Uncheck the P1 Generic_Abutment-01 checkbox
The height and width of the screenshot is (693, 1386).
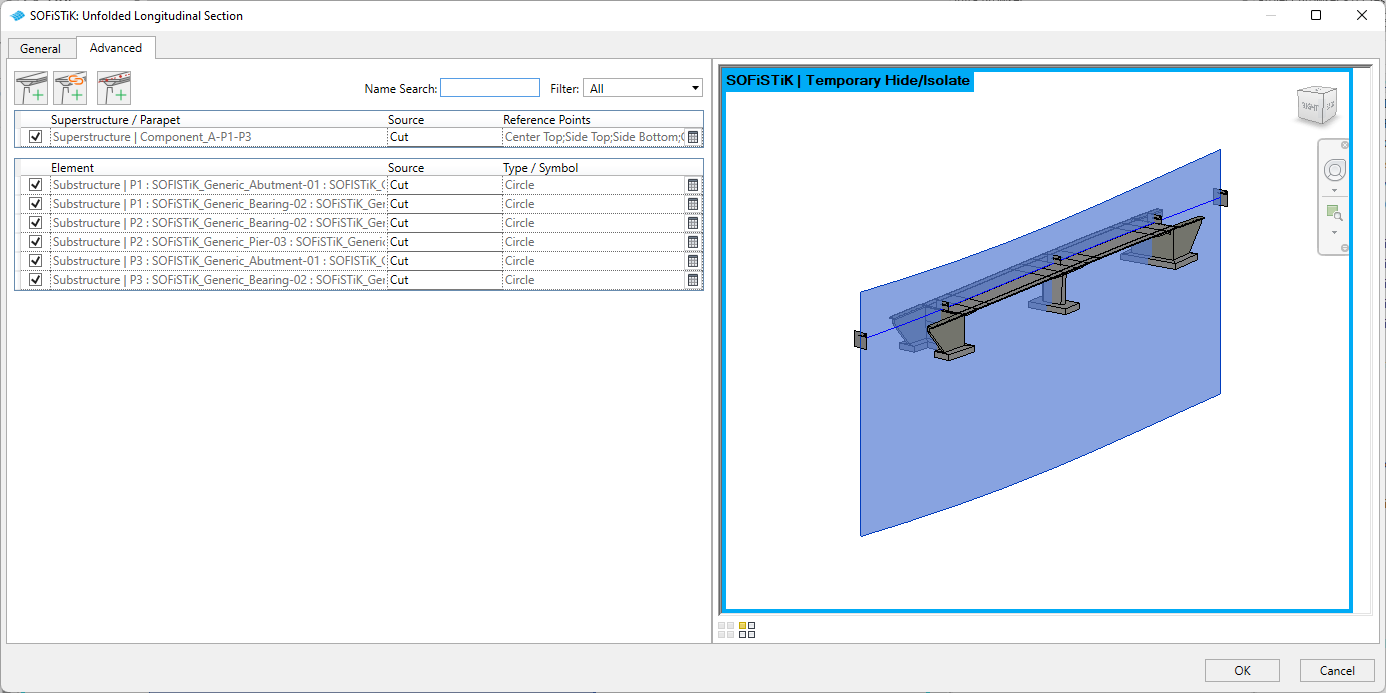36,185
